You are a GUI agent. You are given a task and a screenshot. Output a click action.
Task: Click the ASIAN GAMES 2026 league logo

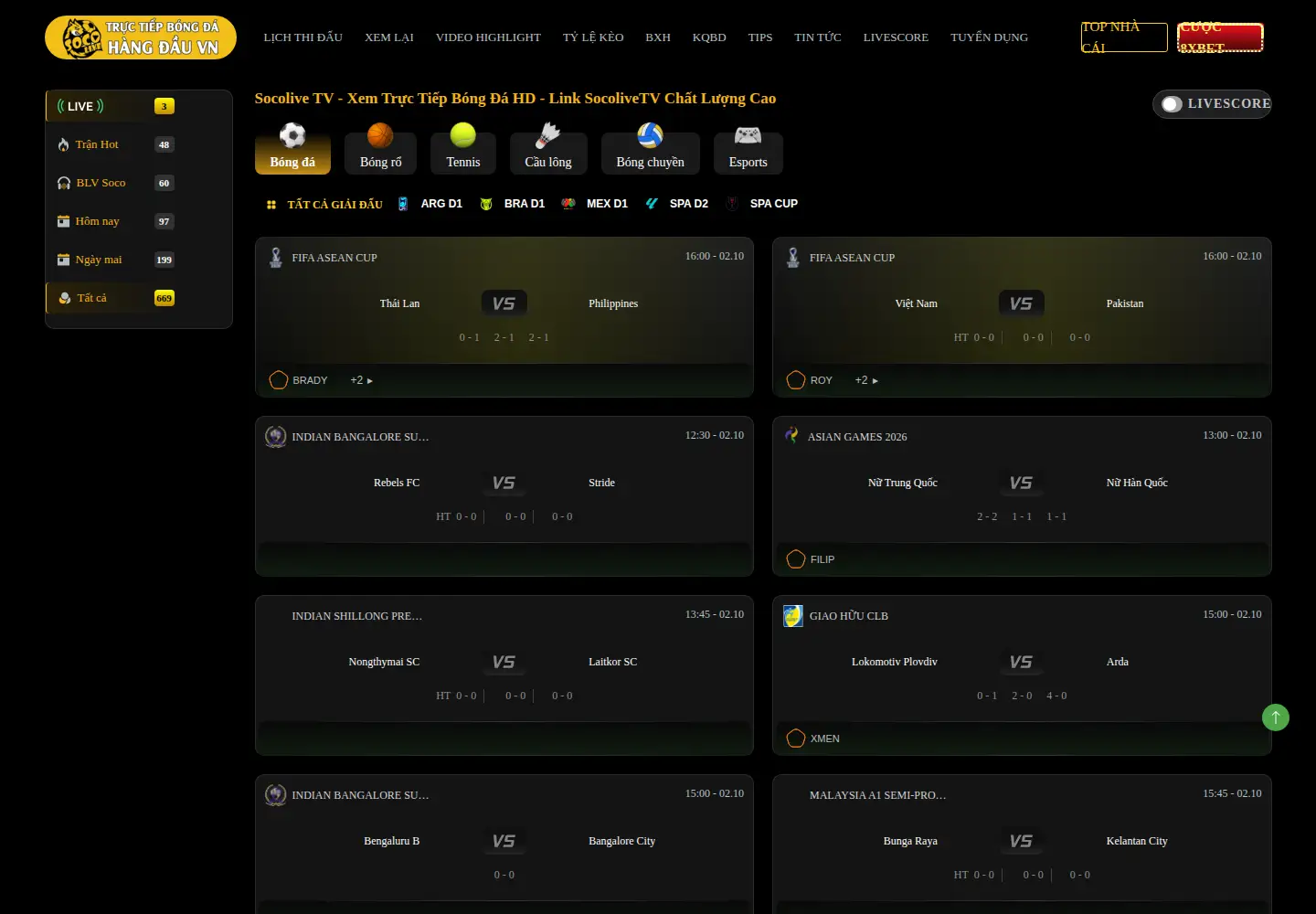pos(791,436)
